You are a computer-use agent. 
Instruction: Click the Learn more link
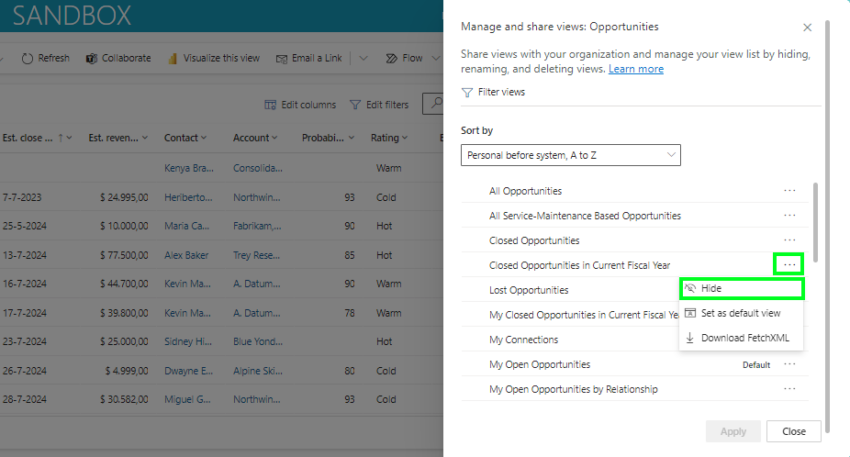(x=636, y=69)
